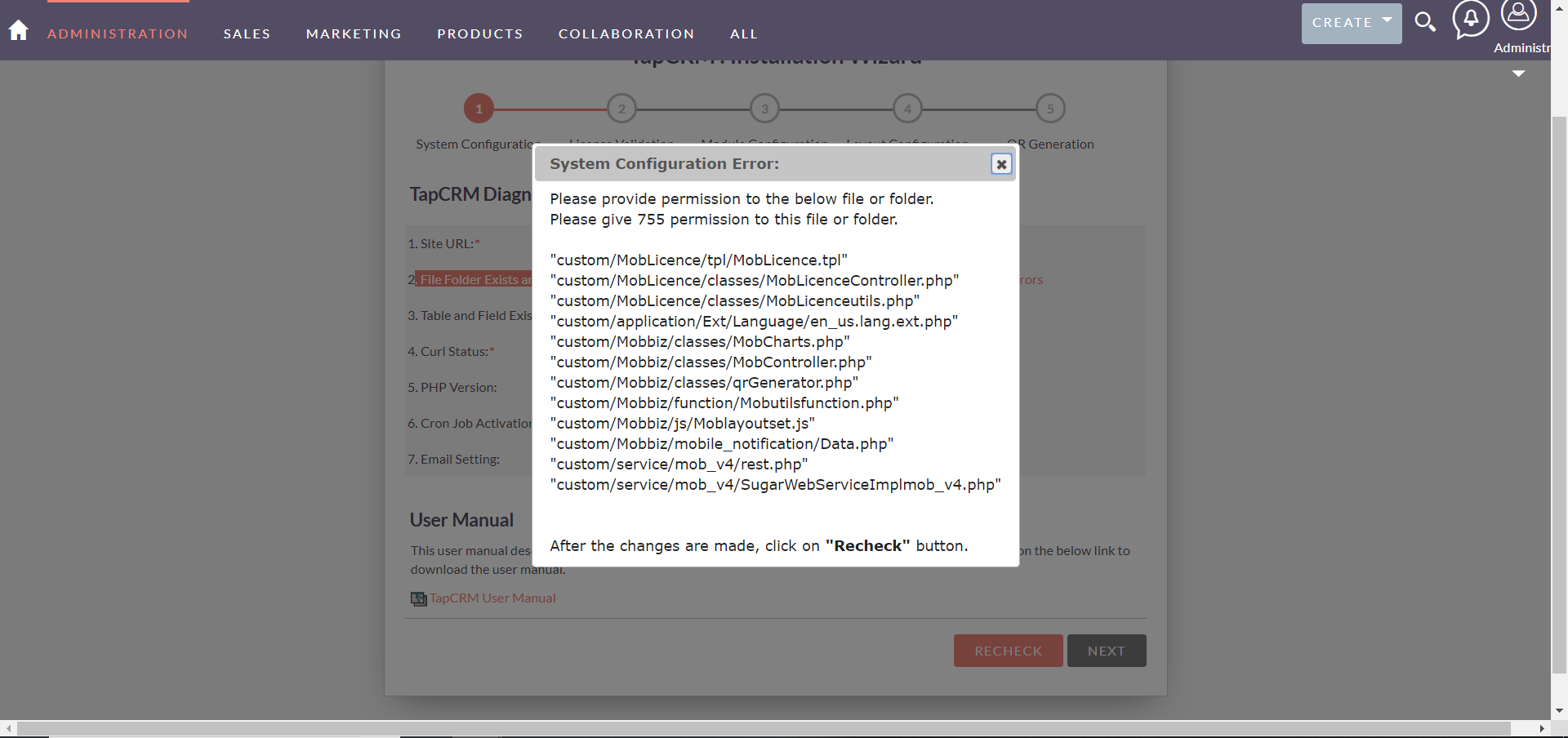
Task: Click the "System Configuration Error:" dialog title
Action: tap(665, 164)
